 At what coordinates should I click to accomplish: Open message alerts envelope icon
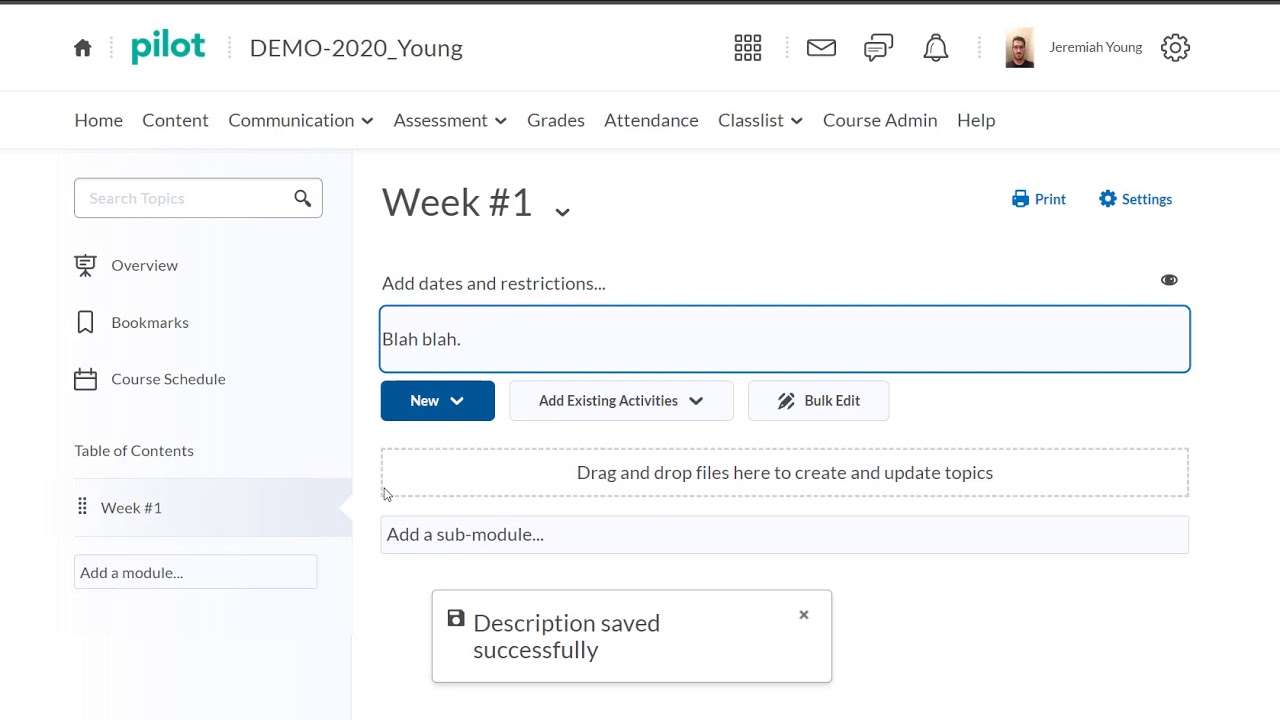point(821,47)
